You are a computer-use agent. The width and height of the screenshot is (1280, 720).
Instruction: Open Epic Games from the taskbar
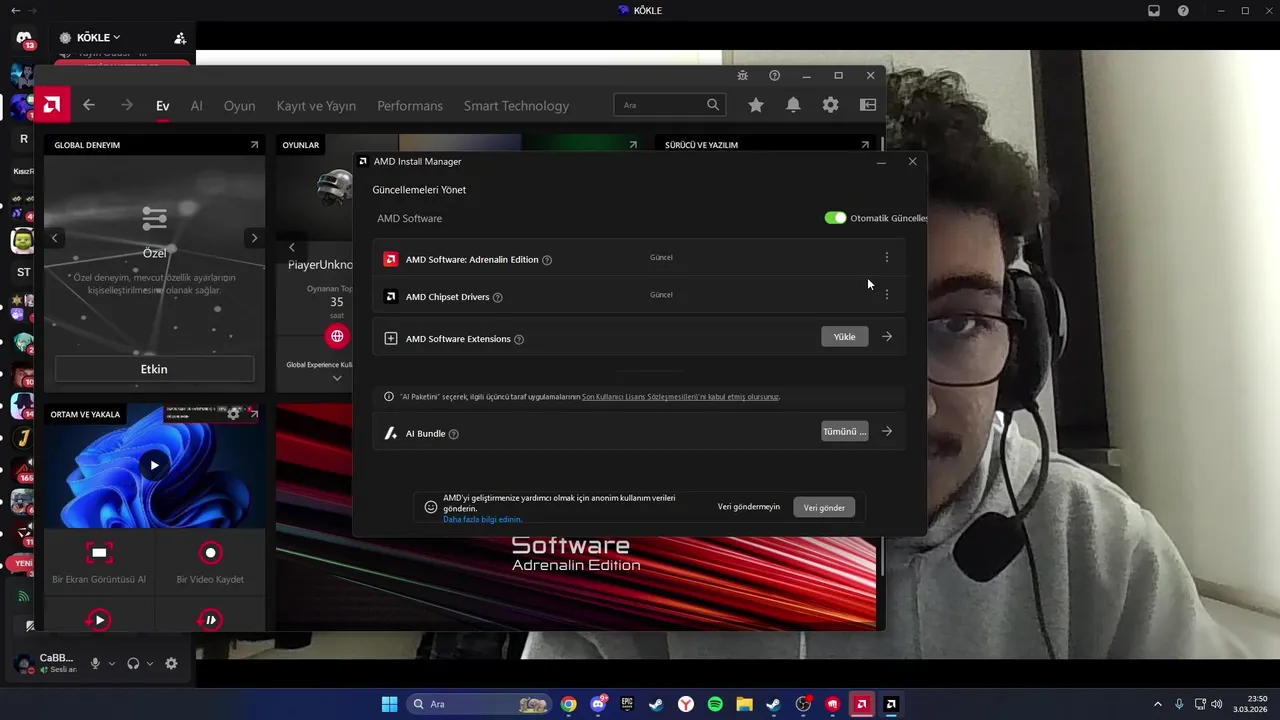point(627,704)
